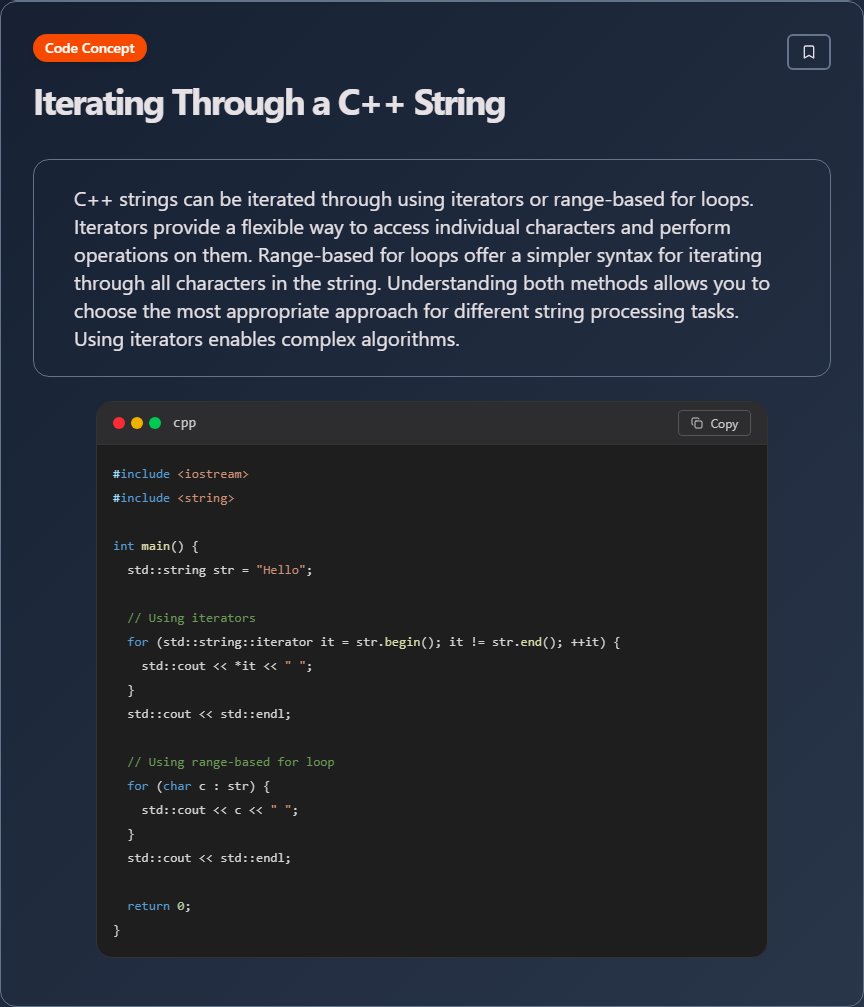864x1007 pixels.
Task: Click the #include <iostream> line
Action: [x=180, y=474]
